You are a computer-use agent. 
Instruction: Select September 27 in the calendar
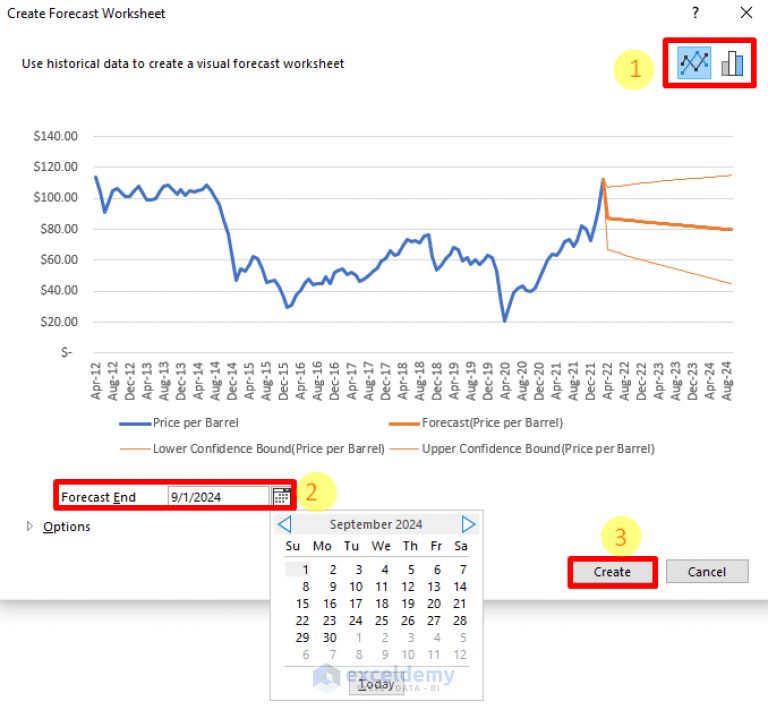433,621
